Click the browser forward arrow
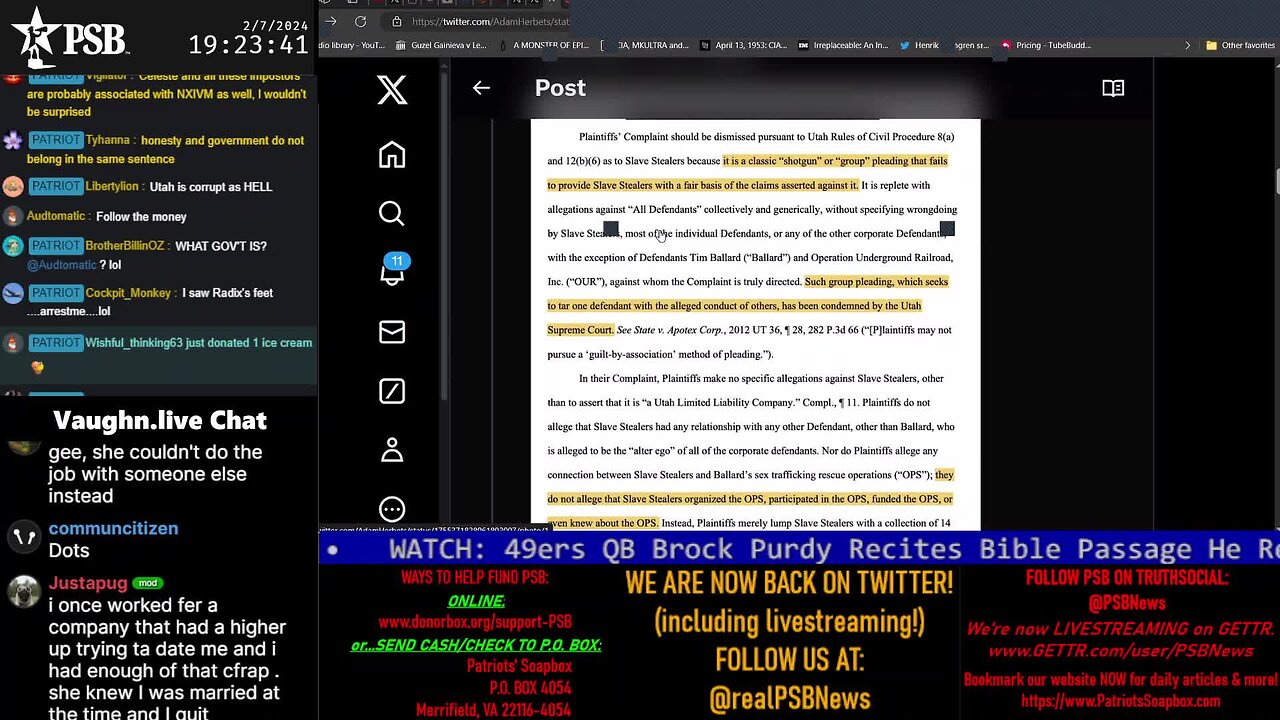 point(331,21)
